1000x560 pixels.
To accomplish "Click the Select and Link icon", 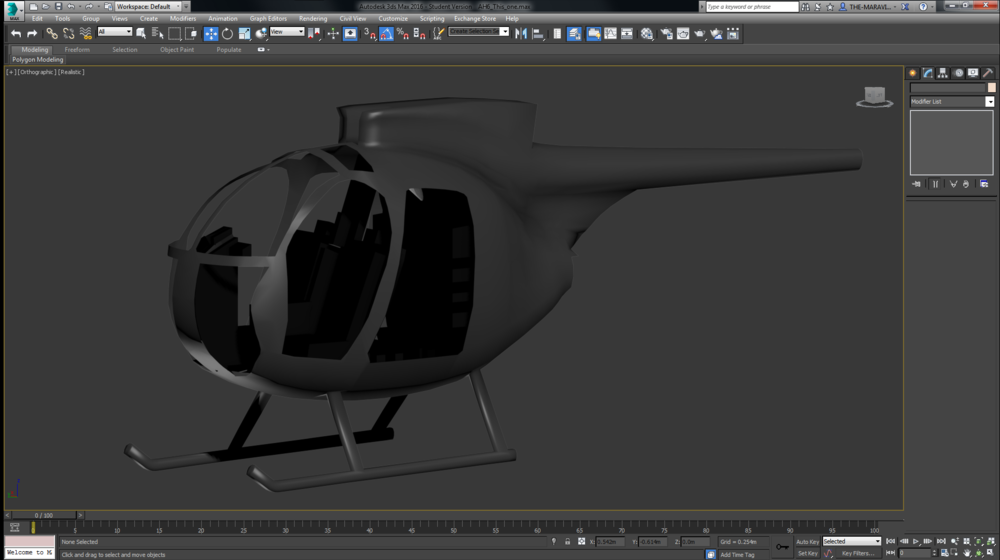I will (x=52, y=34).
